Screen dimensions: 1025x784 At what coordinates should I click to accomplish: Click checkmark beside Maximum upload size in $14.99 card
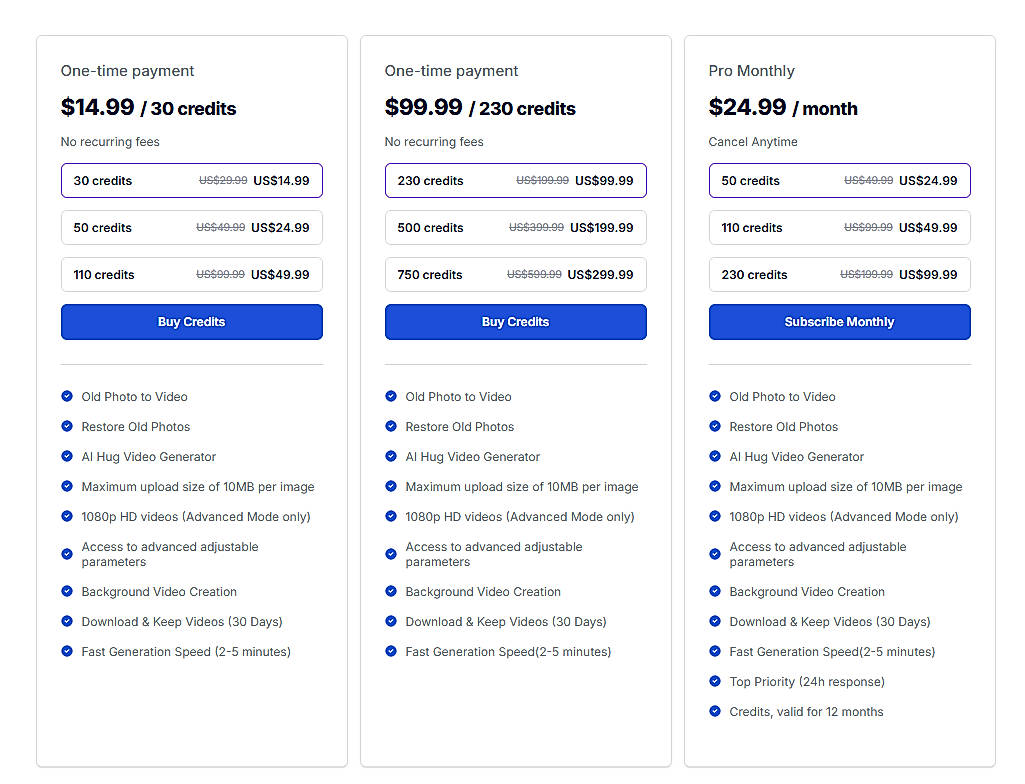67,486
